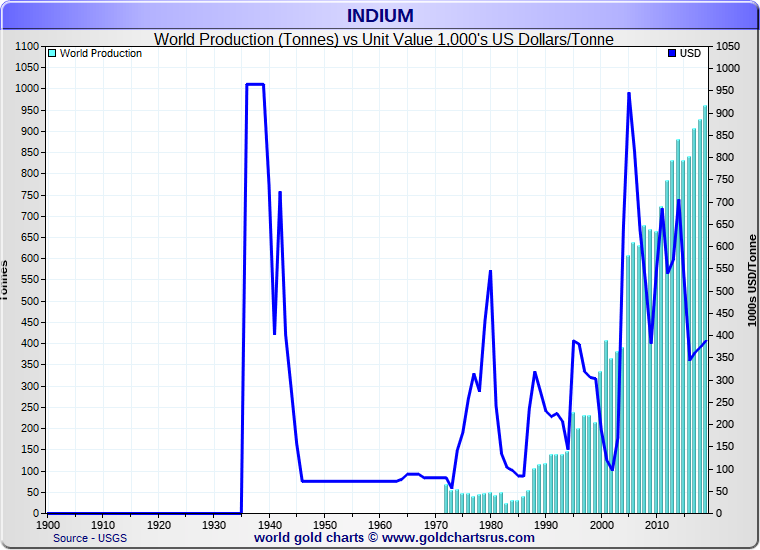Open the www.goldchartsrus.com link
The height and width of the screenshot is (550, 760).
[x=458, y=538]
